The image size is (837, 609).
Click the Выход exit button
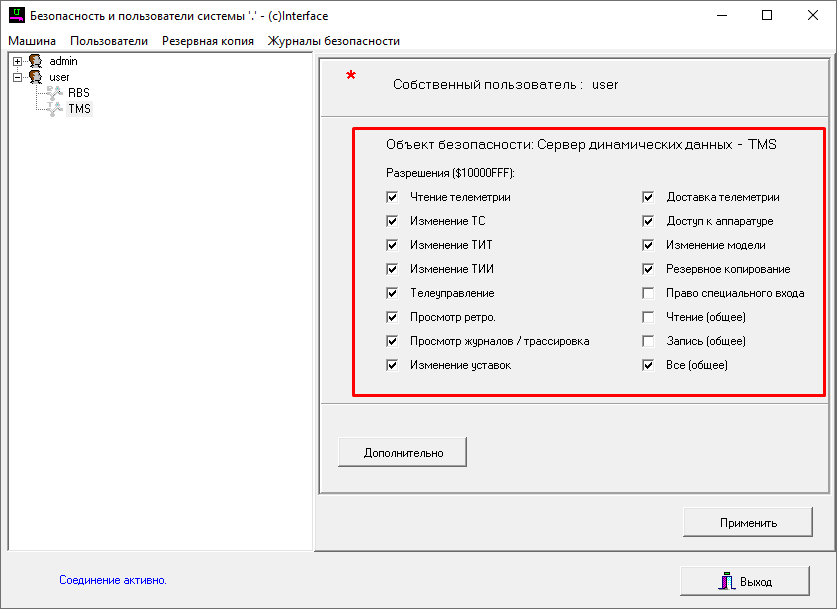744,581
